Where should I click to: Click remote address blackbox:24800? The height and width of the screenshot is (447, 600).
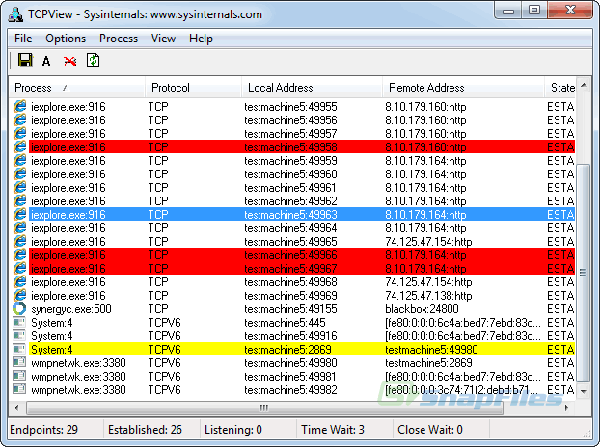coord(422,308)
